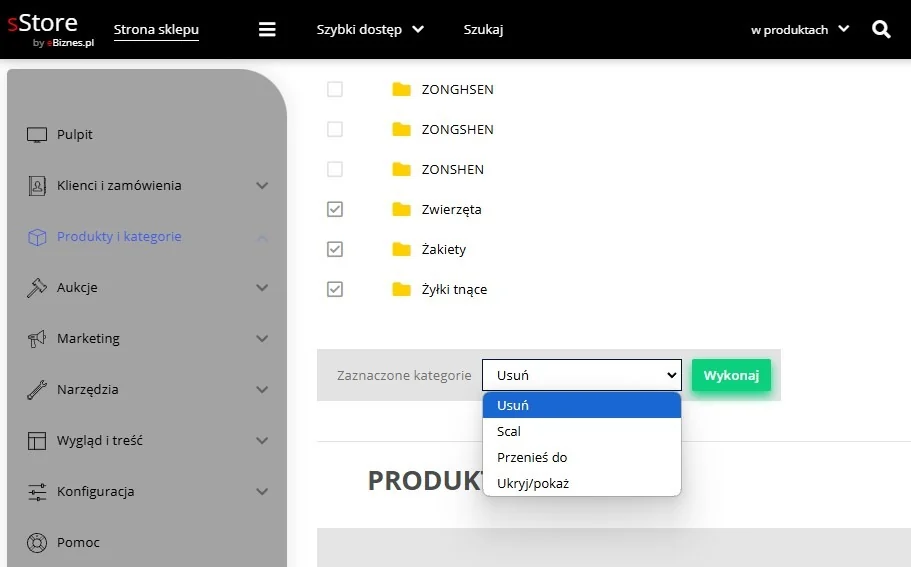Viewport: 911px width, 567px height.
Task: Expand the Aukcje submenu chevron
Action: [x=262, y=288]
